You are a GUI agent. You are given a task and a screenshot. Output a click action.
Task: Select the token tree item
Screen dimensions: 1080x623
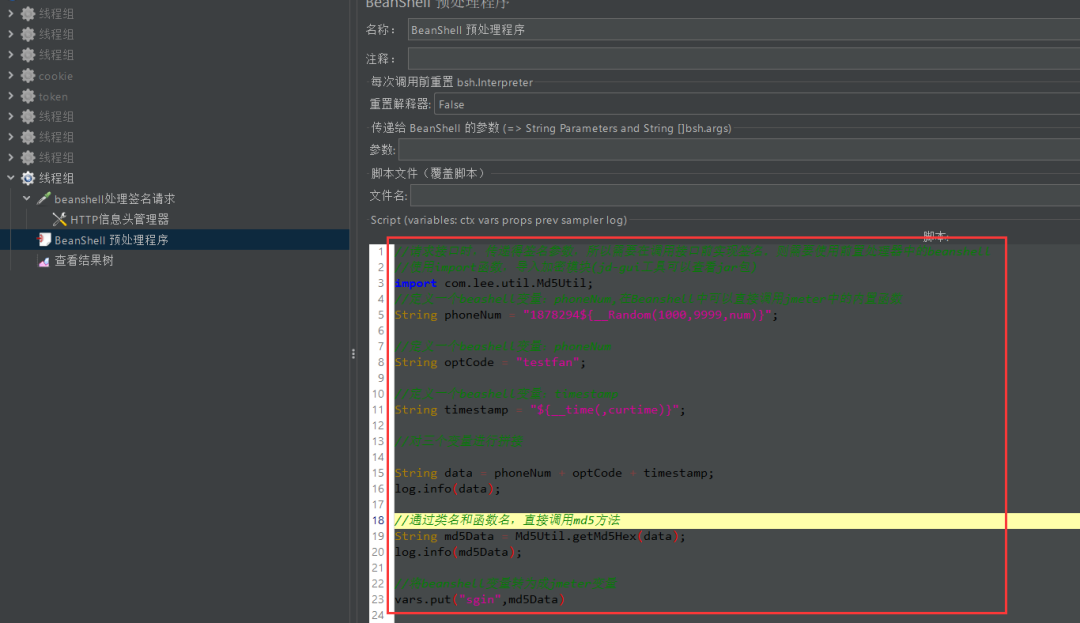[x=53, y=96]
